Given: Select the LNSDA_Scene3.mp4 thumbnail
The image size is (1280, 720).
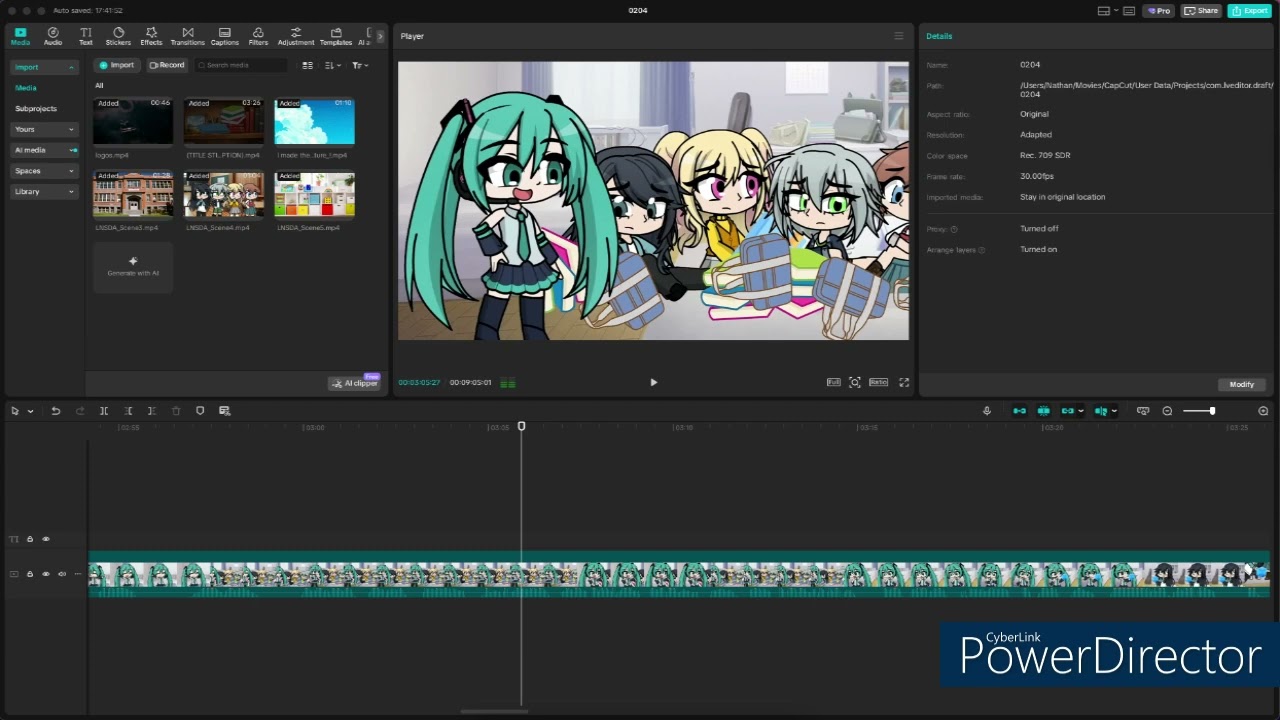Looking at the screenshot, I should tap(133, 195).
